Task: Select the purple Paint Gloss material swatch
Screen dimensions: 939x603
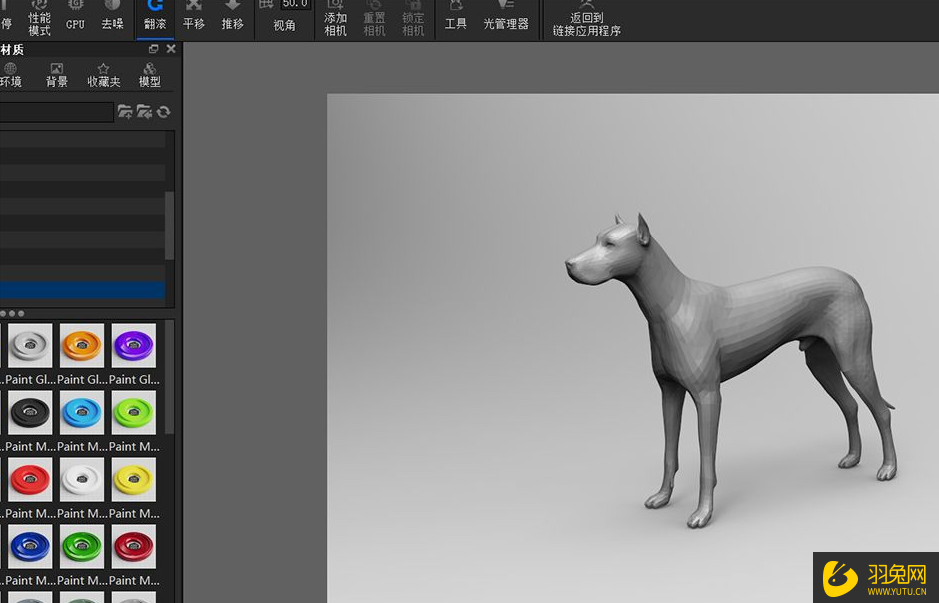Action: (x=134, y=346)
